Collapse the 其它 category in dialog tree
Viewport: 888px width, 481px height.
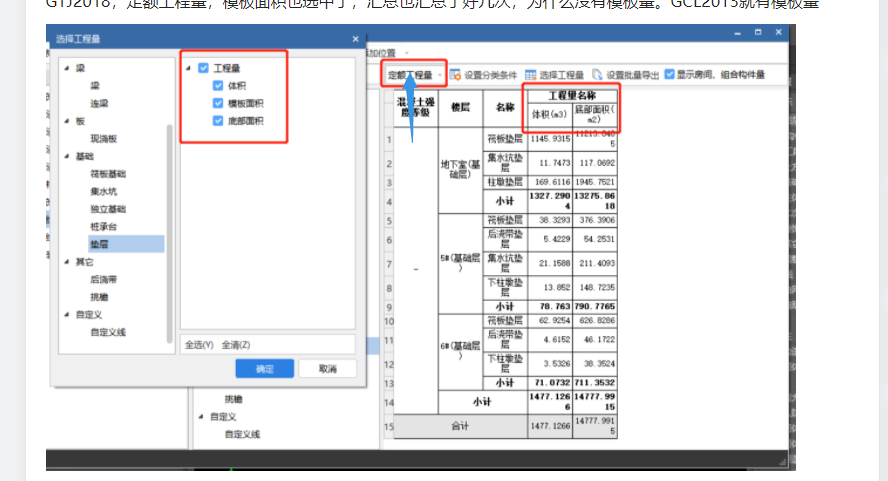pyautogui.click(x=67, y=262)
